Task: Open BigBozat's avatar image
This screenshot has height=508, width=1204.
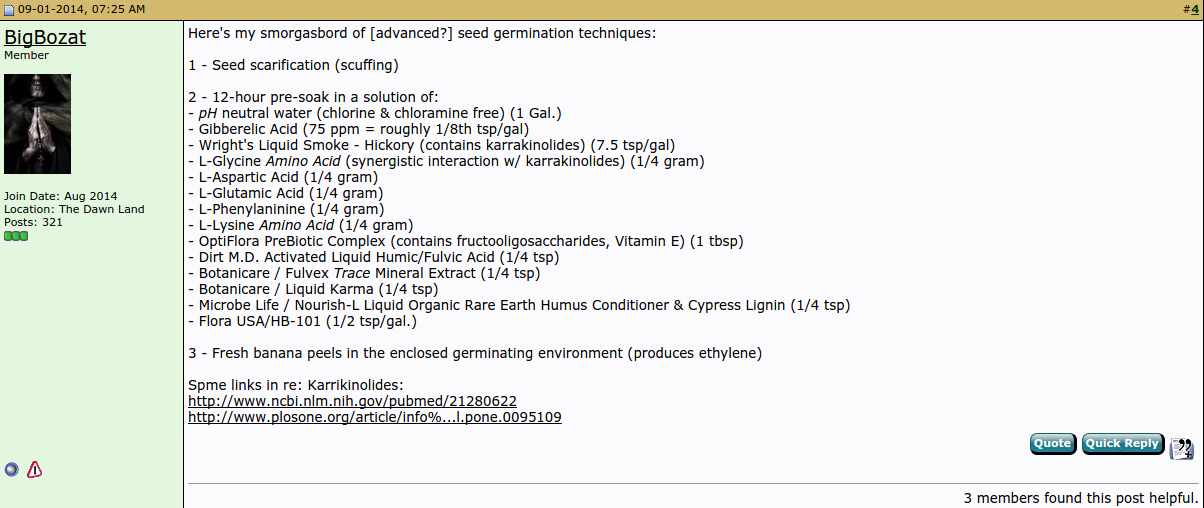Action: pos(37,124)
